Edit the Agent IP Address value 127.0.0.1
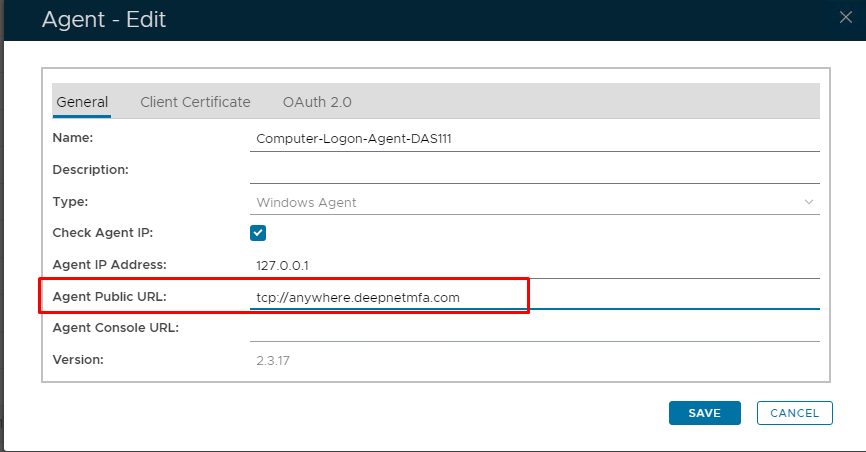This screenshot has height=452, width=866. tap(535, 266)
